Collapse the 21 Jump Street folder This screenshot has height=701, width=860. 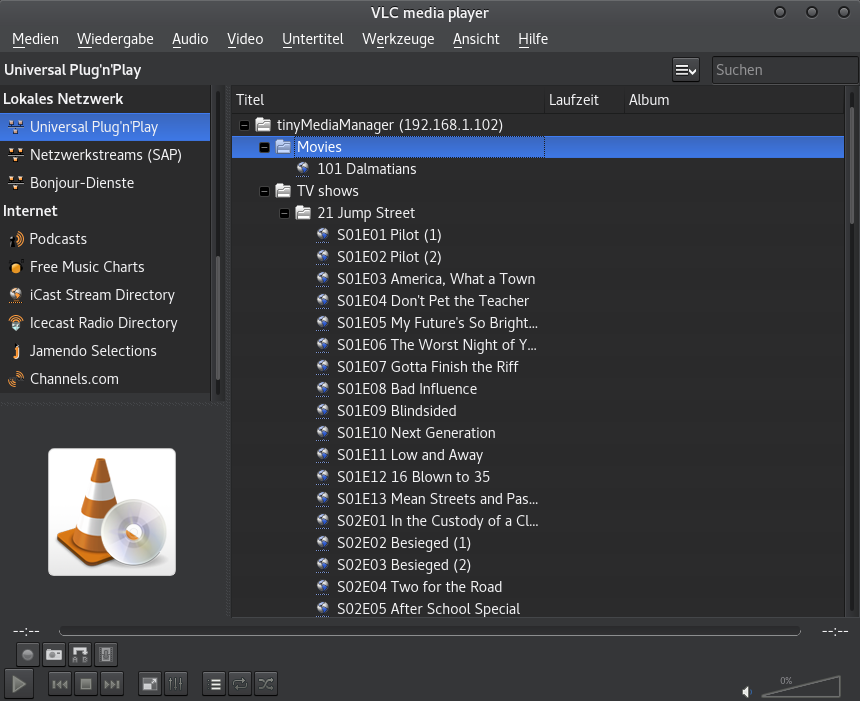[285, 213]
